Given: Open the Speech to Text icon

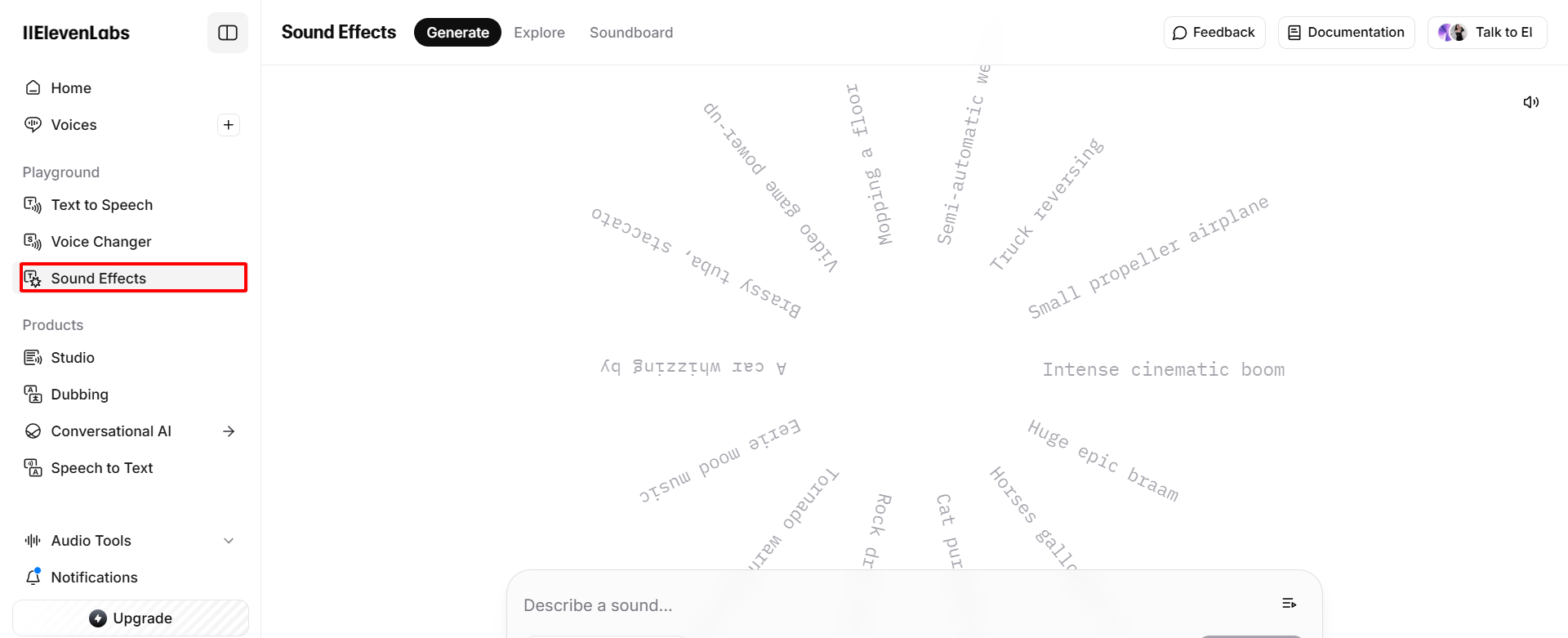Looking at the screenshot, I should (33, 468).
